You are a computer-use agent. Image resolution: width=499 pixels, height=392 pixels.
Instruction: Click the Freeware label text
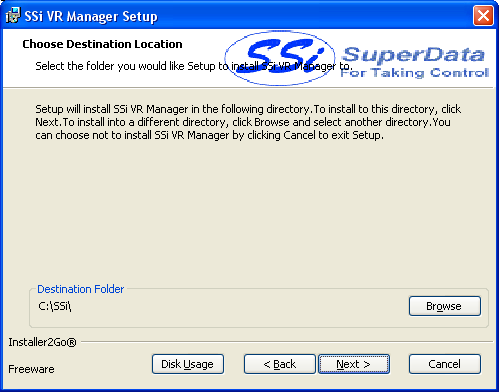31,369
